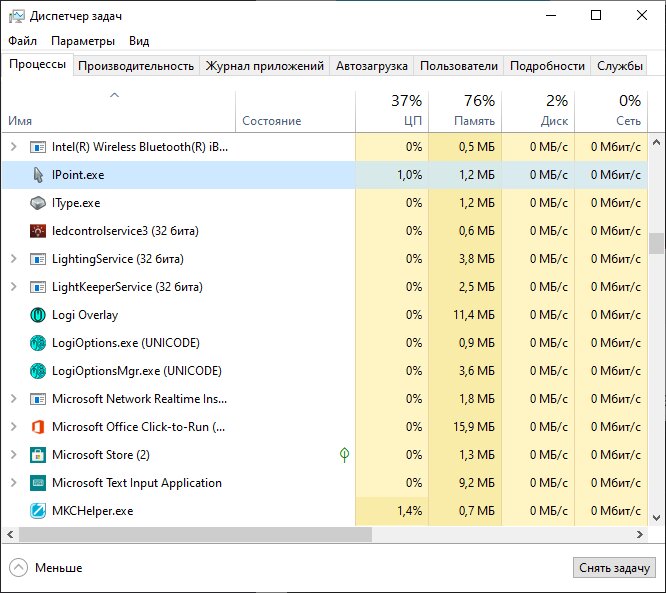Switch to the Пользователи tab
Screen dimensions: 666x593
click(459, 66)
